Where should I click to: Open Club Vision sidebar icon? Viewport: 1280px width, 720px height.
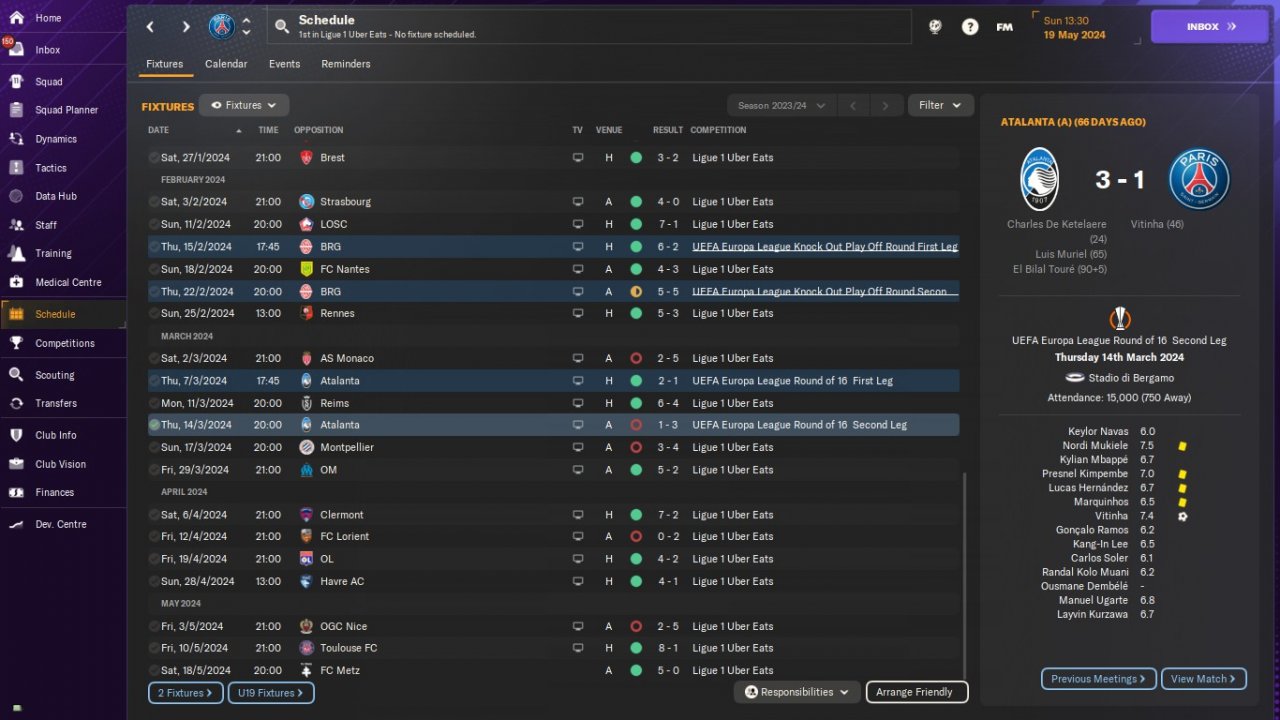(16, 464)
